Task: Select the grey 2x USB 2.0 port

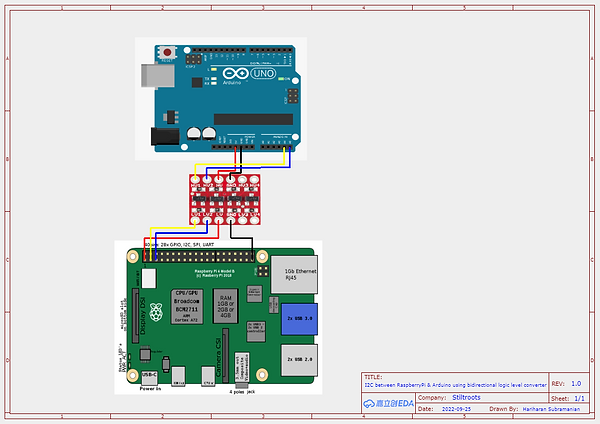Action: (x=299, y=360)
